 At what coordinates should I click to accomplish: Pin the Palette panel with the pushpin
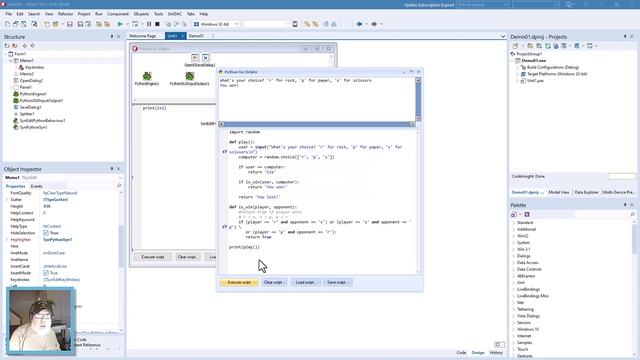[625, 205]
